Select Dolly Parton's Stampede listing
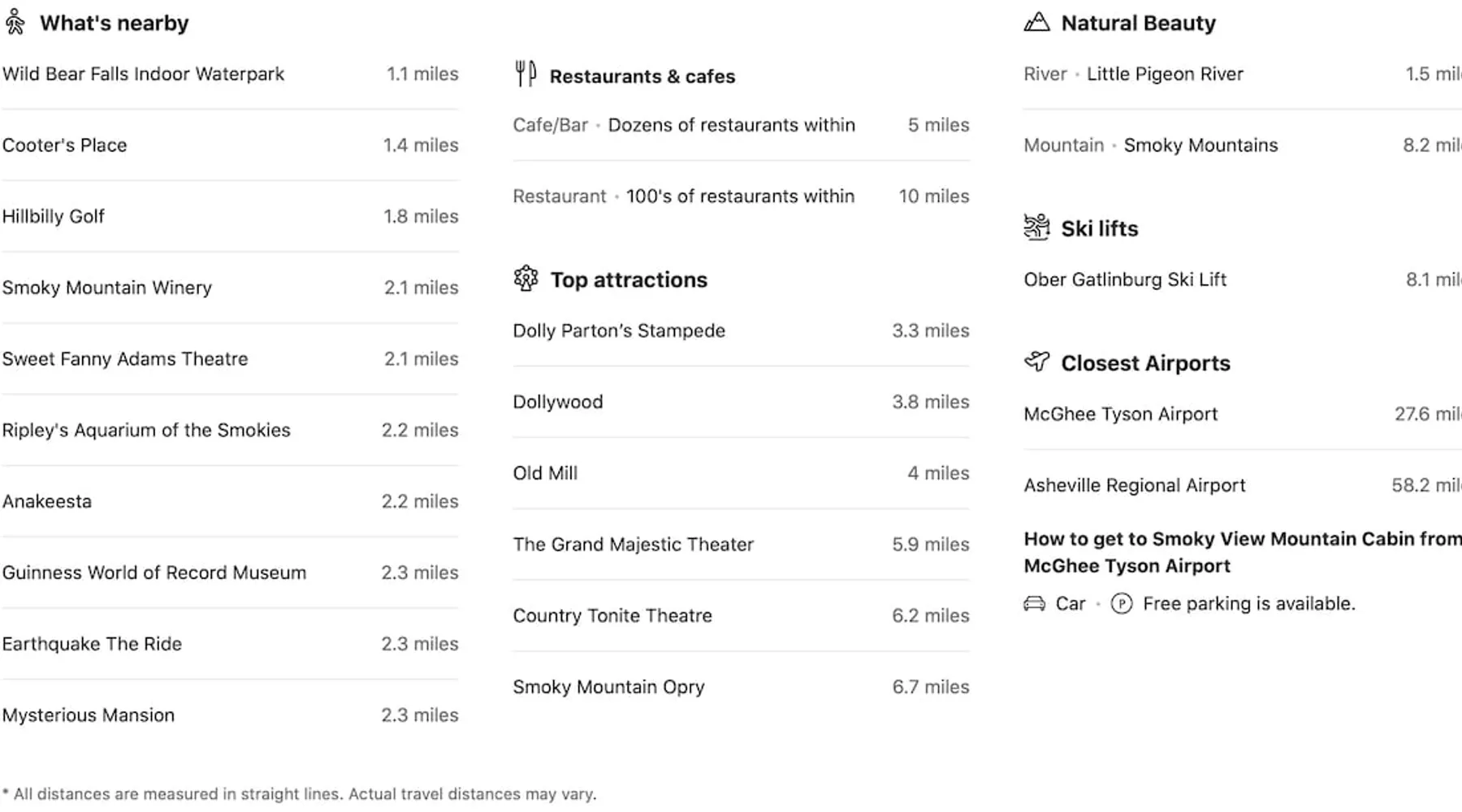Viewport: 1462px width, 812px height. pos(619,330)
